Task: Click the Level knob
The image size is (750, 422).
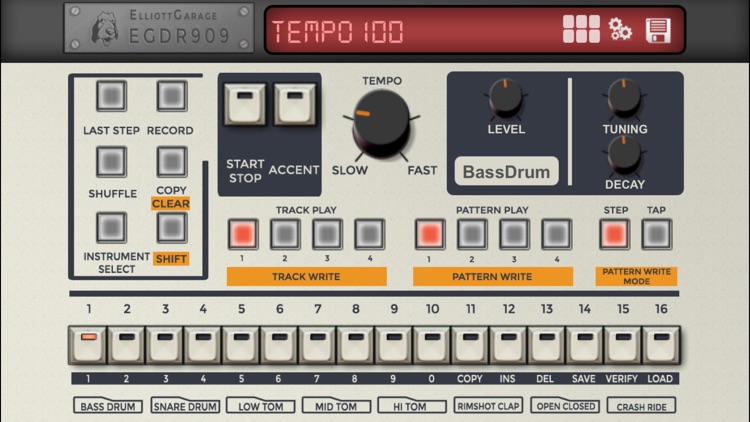Action: tap(506, 98)
